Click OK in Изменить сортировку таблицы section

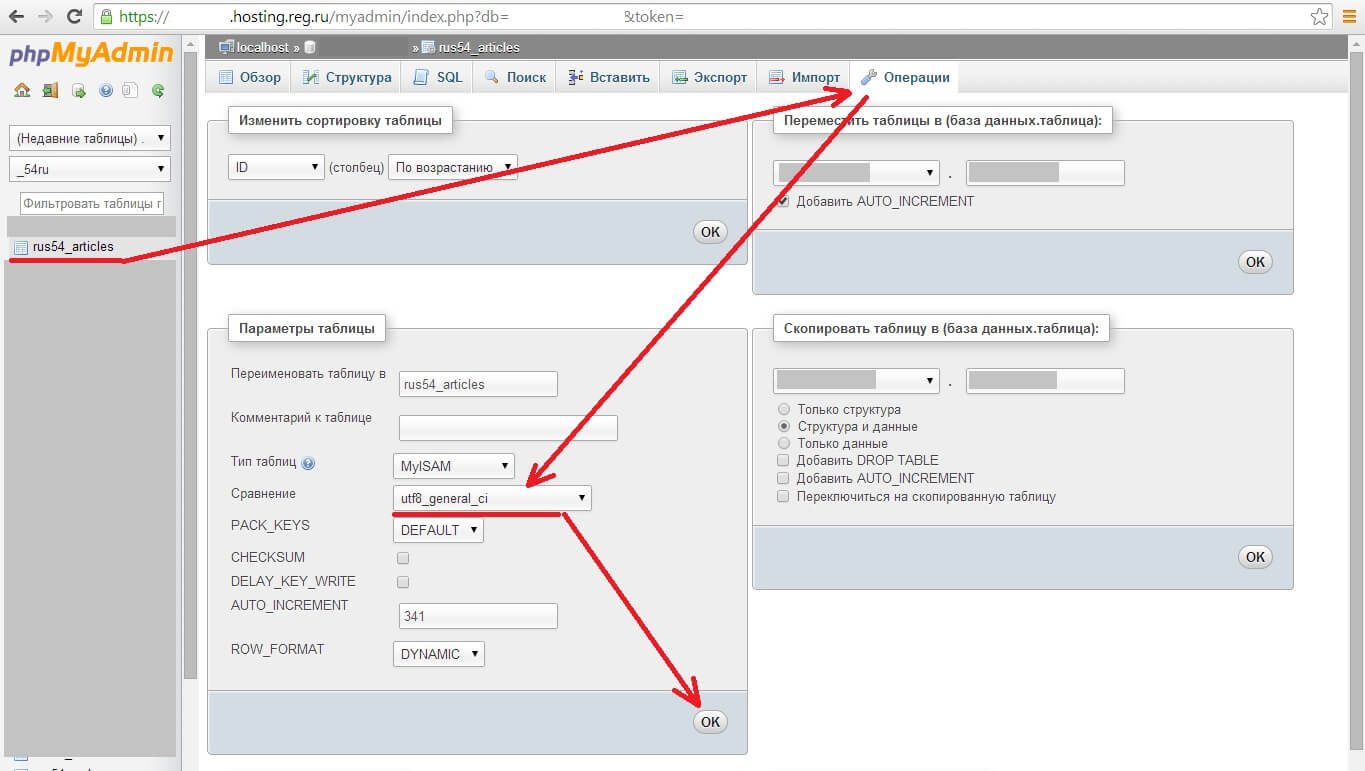pos(710,232)
